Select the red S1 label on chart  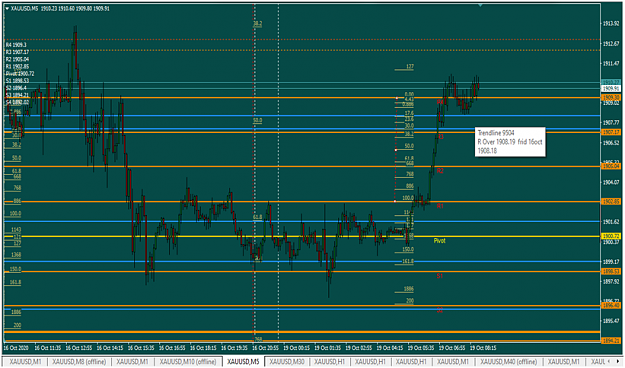pyautogui.click(x=439, y=276)
